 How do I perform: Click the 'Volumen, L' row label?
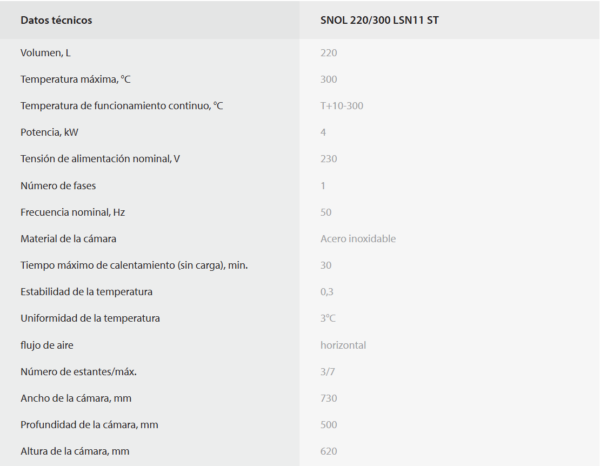[x=46, y=52]
